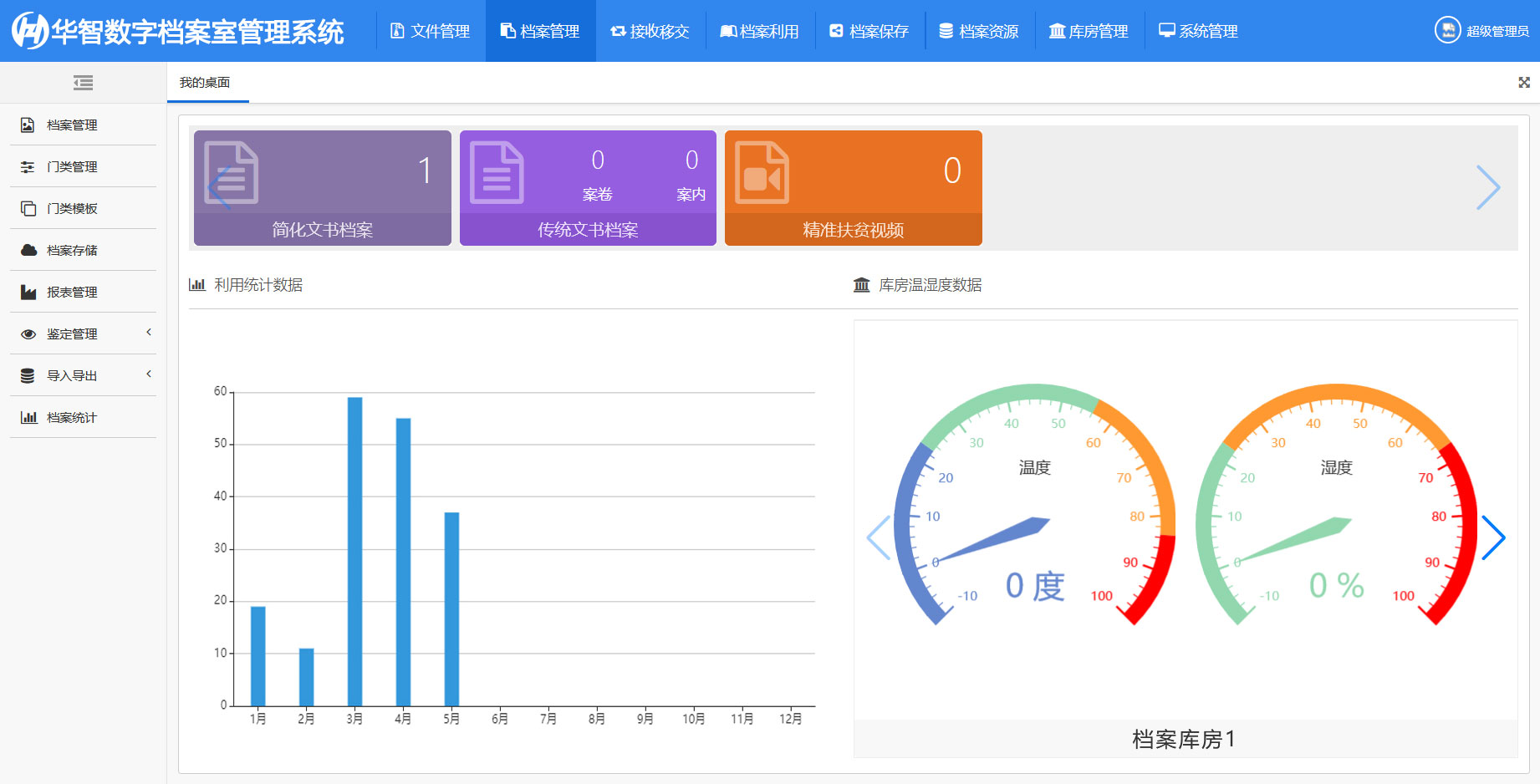
Task: Click the 门类模板 copy icon
Action: point(28,208)
